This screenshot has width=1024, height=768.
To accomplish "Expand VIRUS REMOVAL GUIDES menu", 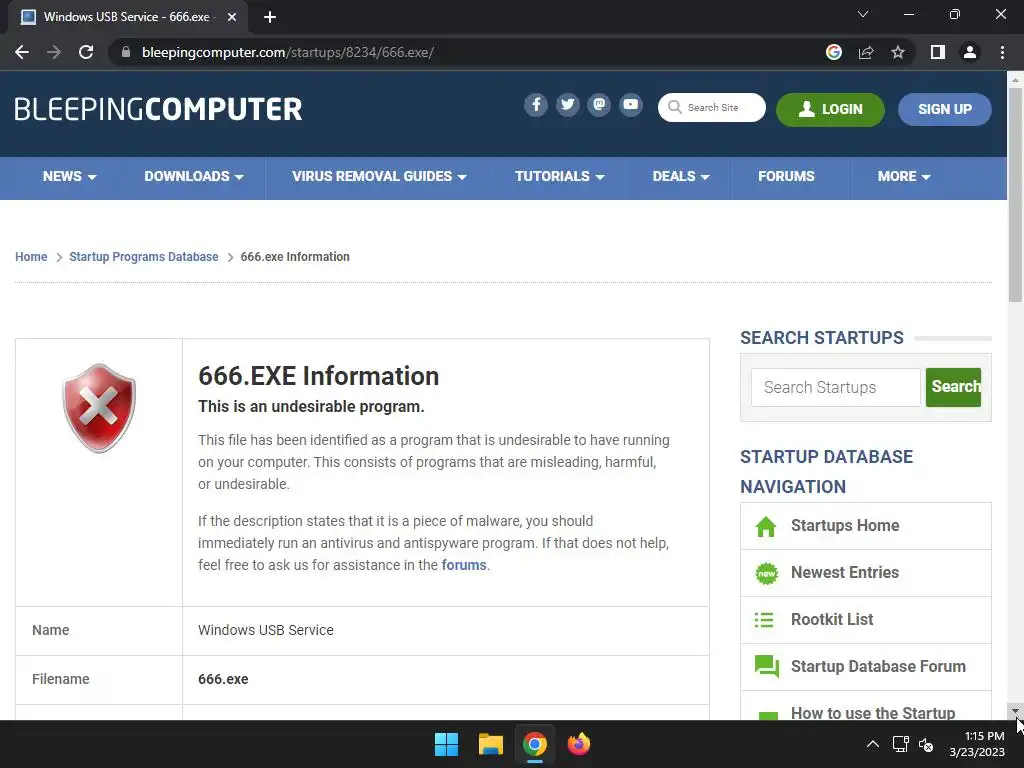I will point(379,177).
